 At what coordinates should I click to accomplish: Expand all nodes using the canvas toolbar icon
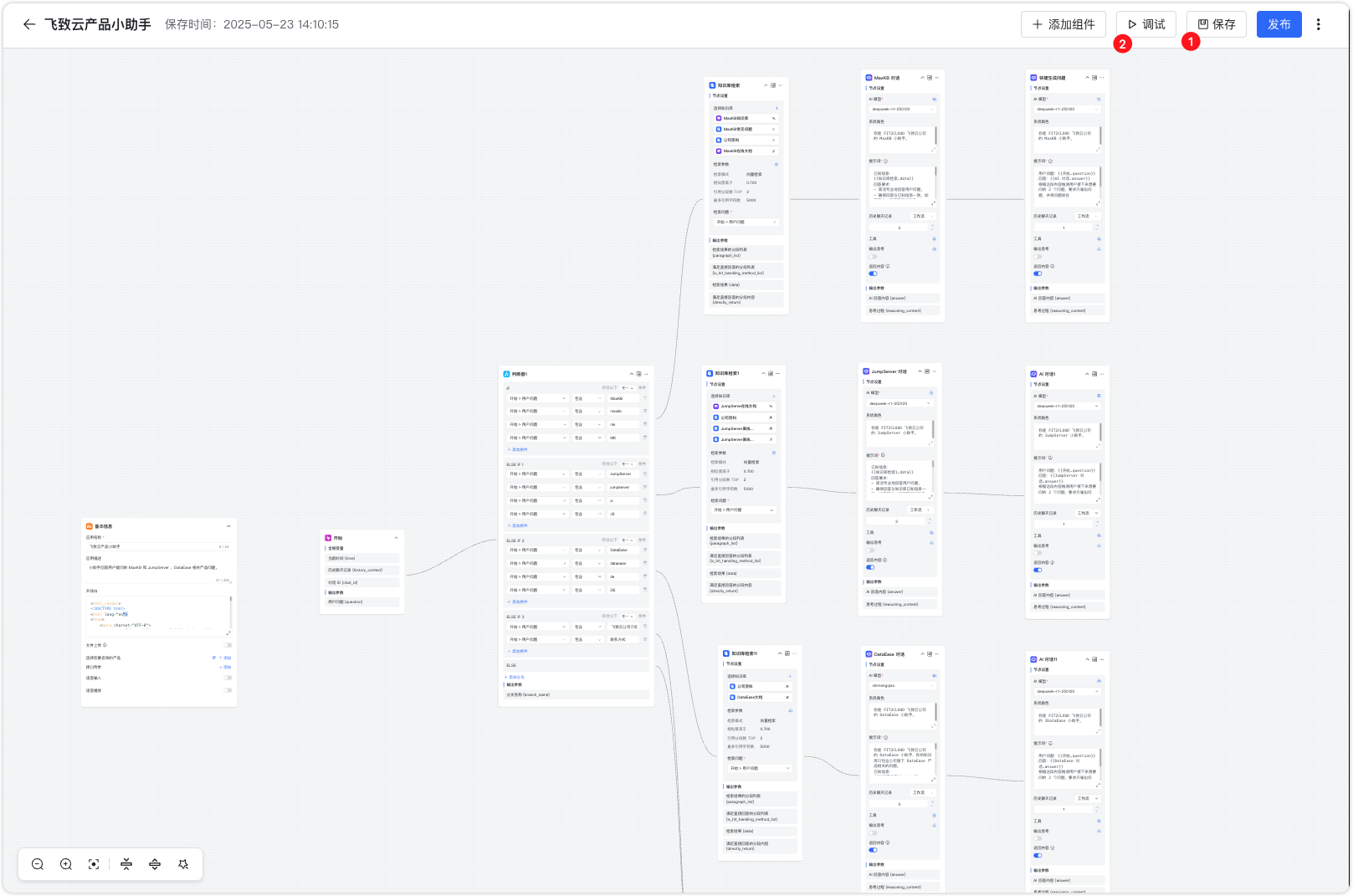click(155, 864)
